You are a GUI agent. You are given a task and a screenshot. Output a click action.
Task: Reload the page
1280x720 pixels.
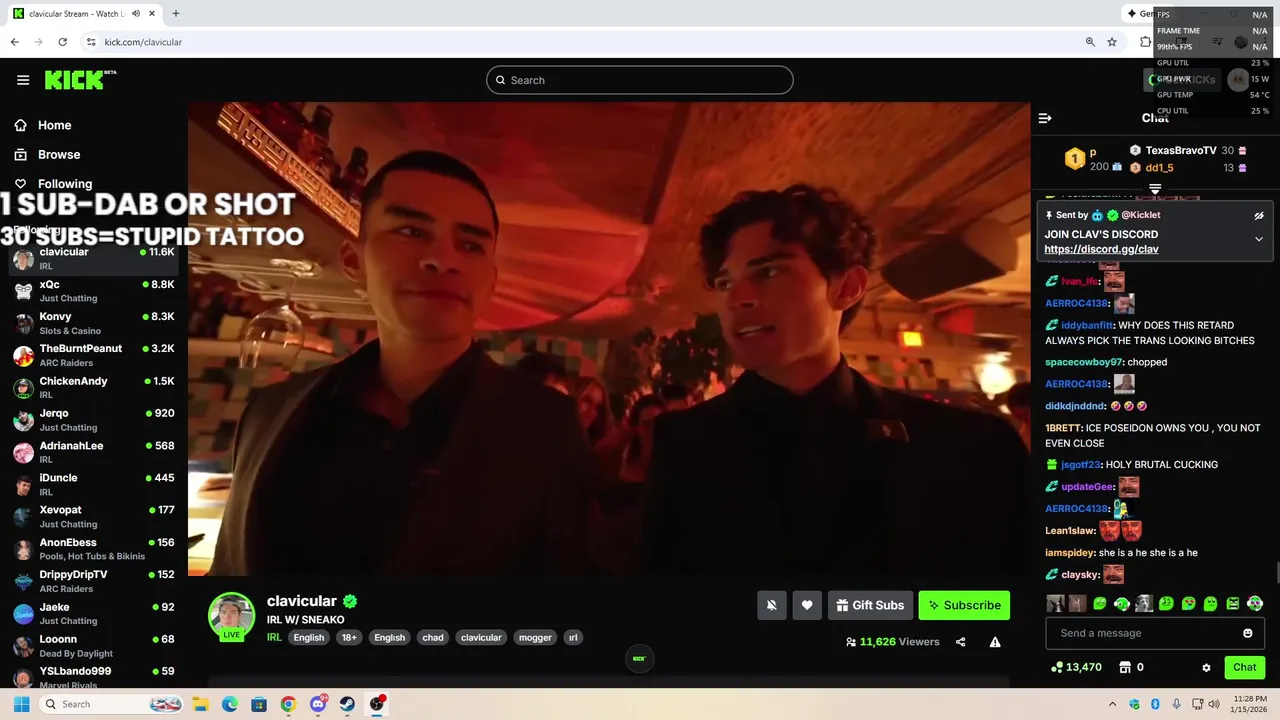coord(63,42)
